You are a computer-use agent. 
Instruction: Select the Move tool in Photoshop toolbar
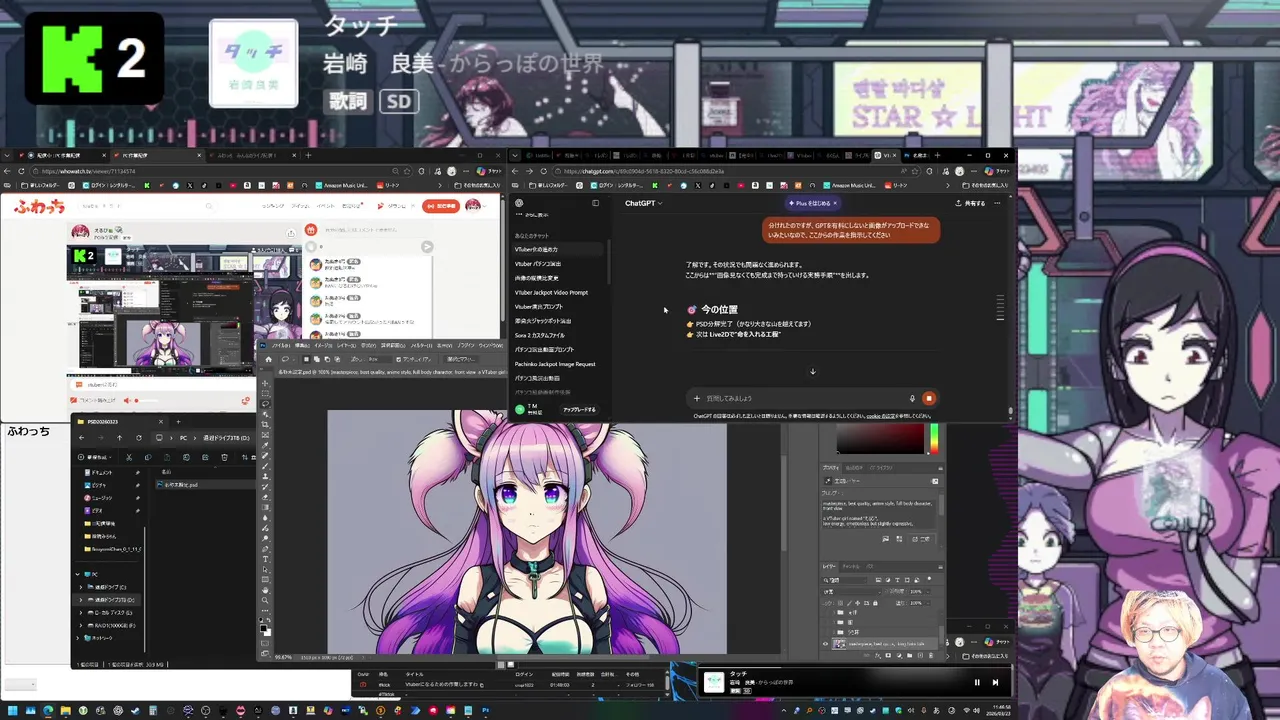click(x=265, y=383)
